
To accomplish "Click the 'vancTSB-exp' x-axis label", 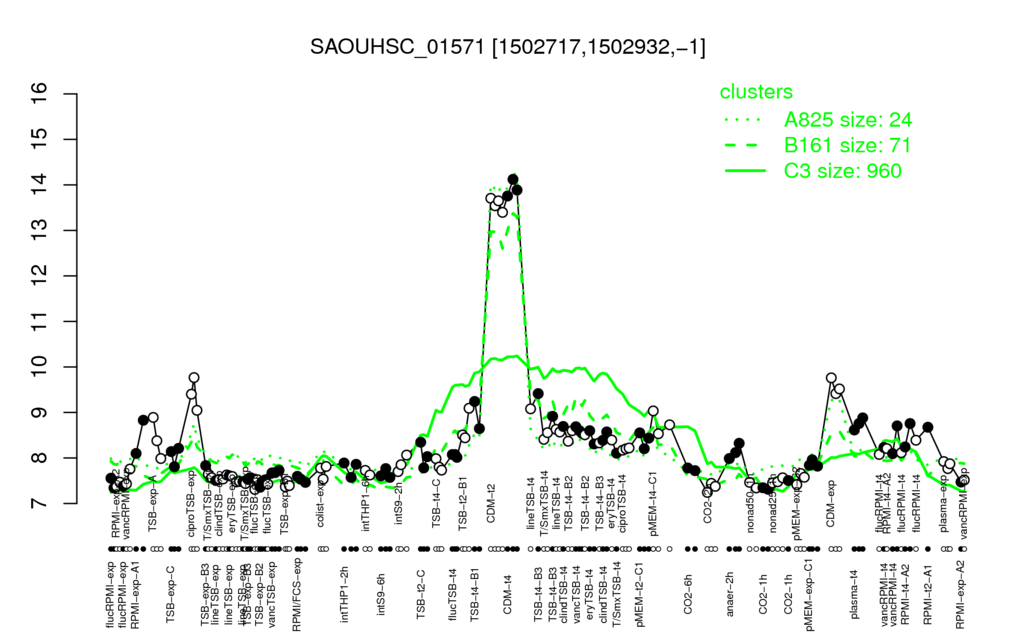I will point(272,594).
